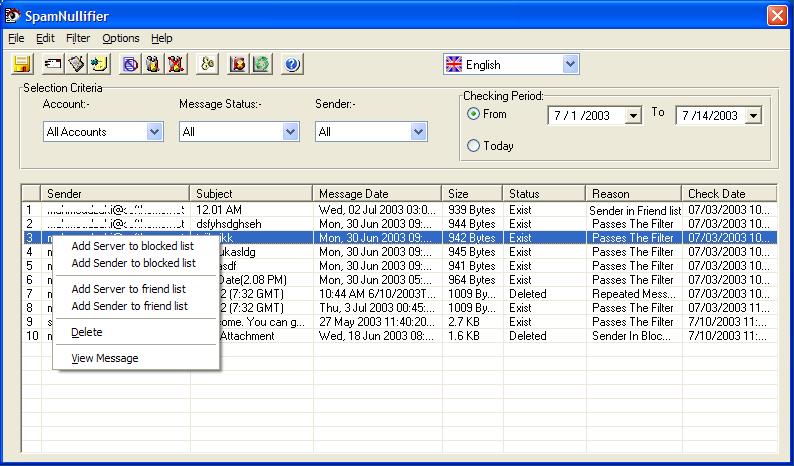Expand the Message Status dropdown
Image resolution: width=794 pixels, height=466 pixels.
tap(290, 132)
